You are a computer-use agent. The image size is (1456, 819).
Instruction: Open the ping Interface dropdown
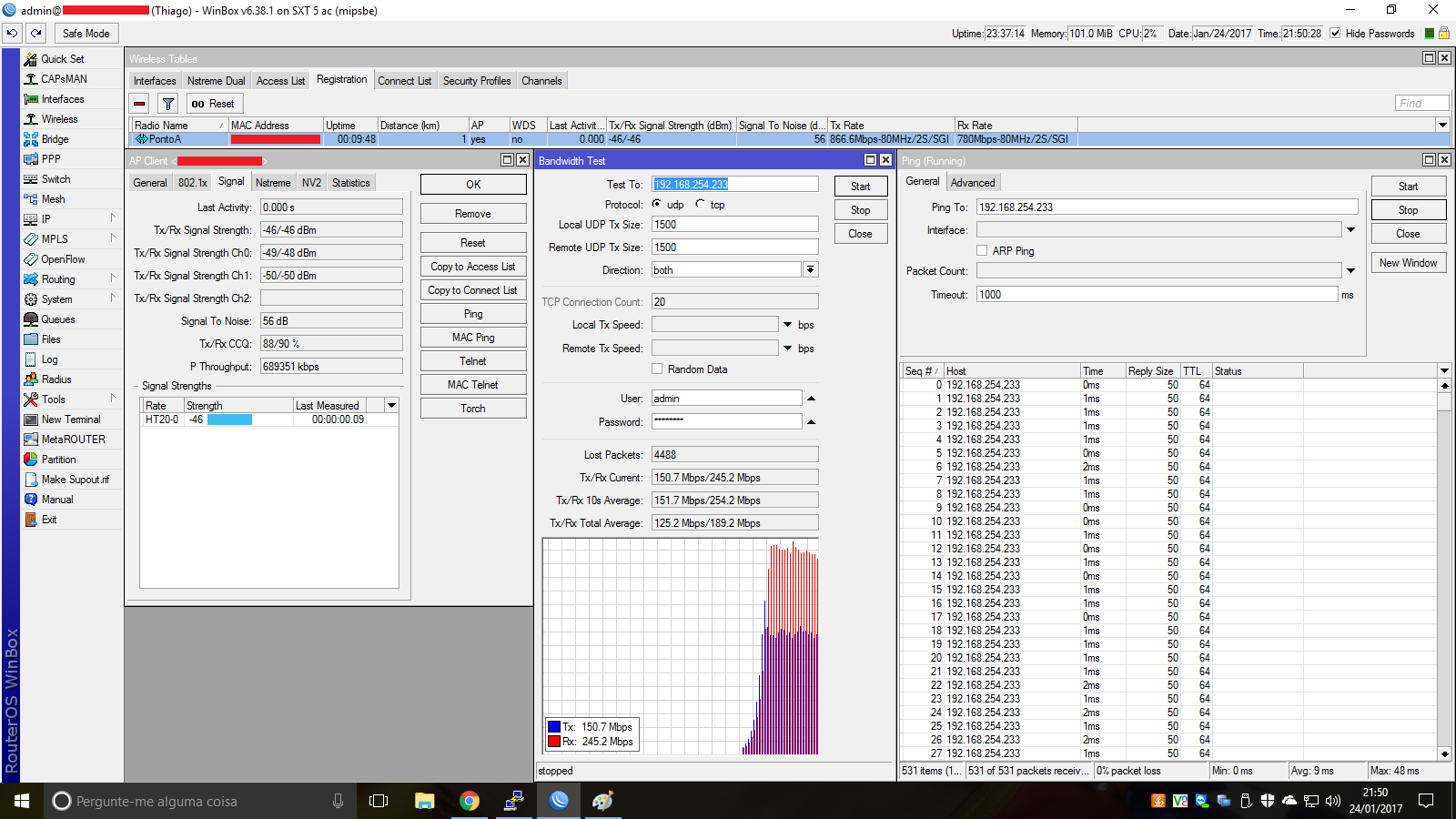[1350, 230]
